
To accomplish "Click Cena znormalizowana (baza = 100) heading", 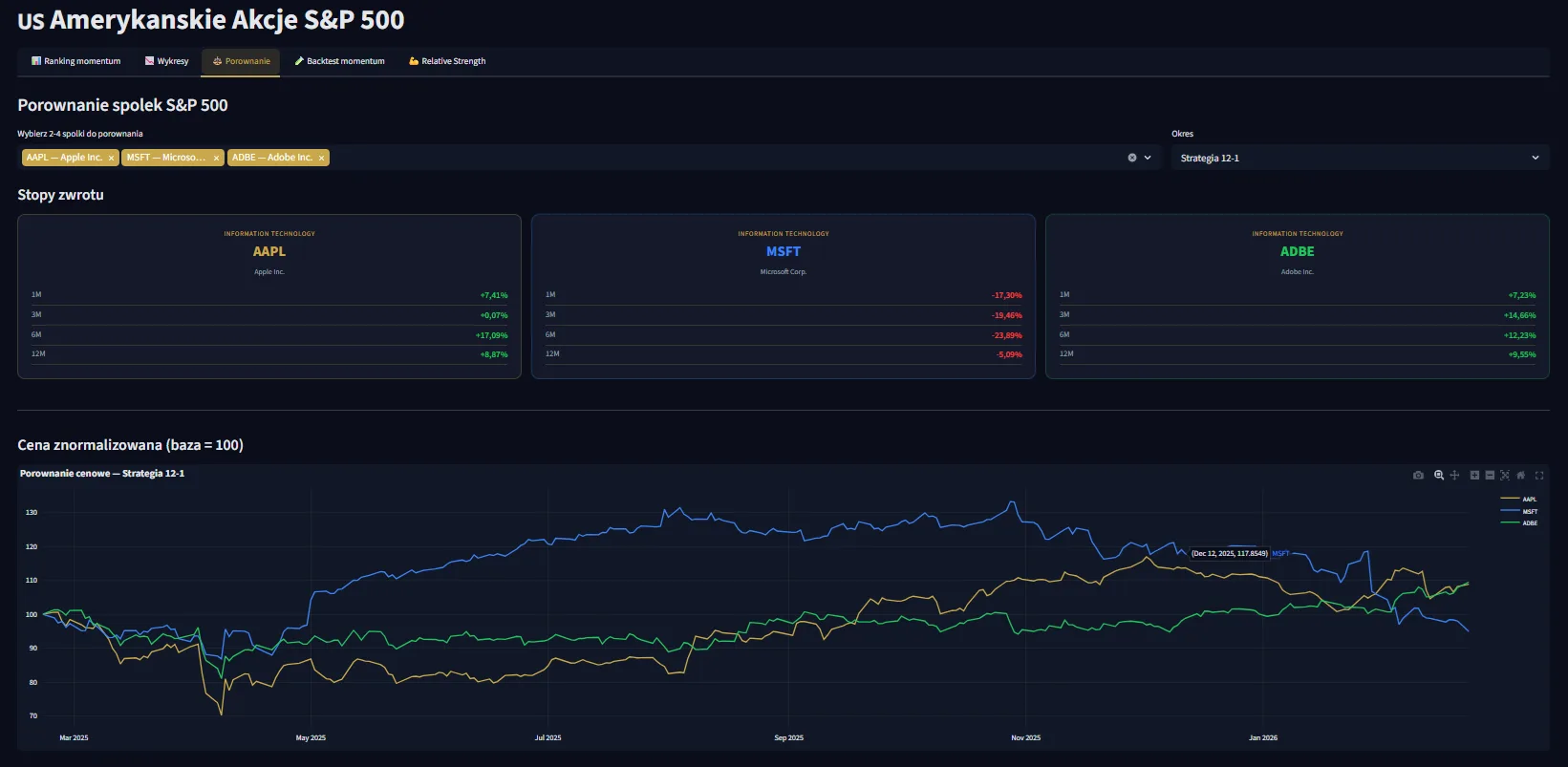I will point(130,445).
